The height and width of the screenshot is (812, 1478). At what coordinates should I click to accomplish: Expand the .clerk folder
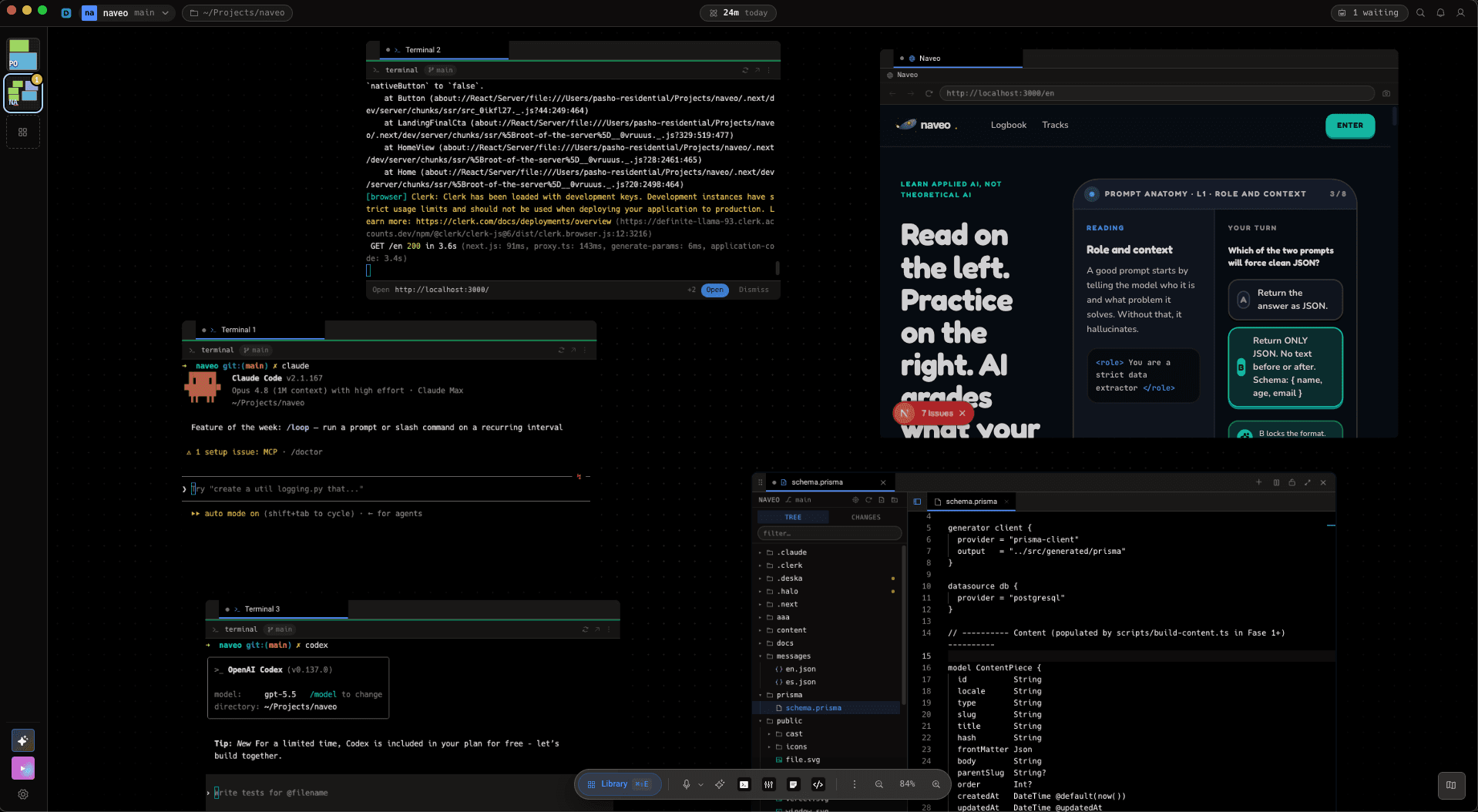point(825,565)
